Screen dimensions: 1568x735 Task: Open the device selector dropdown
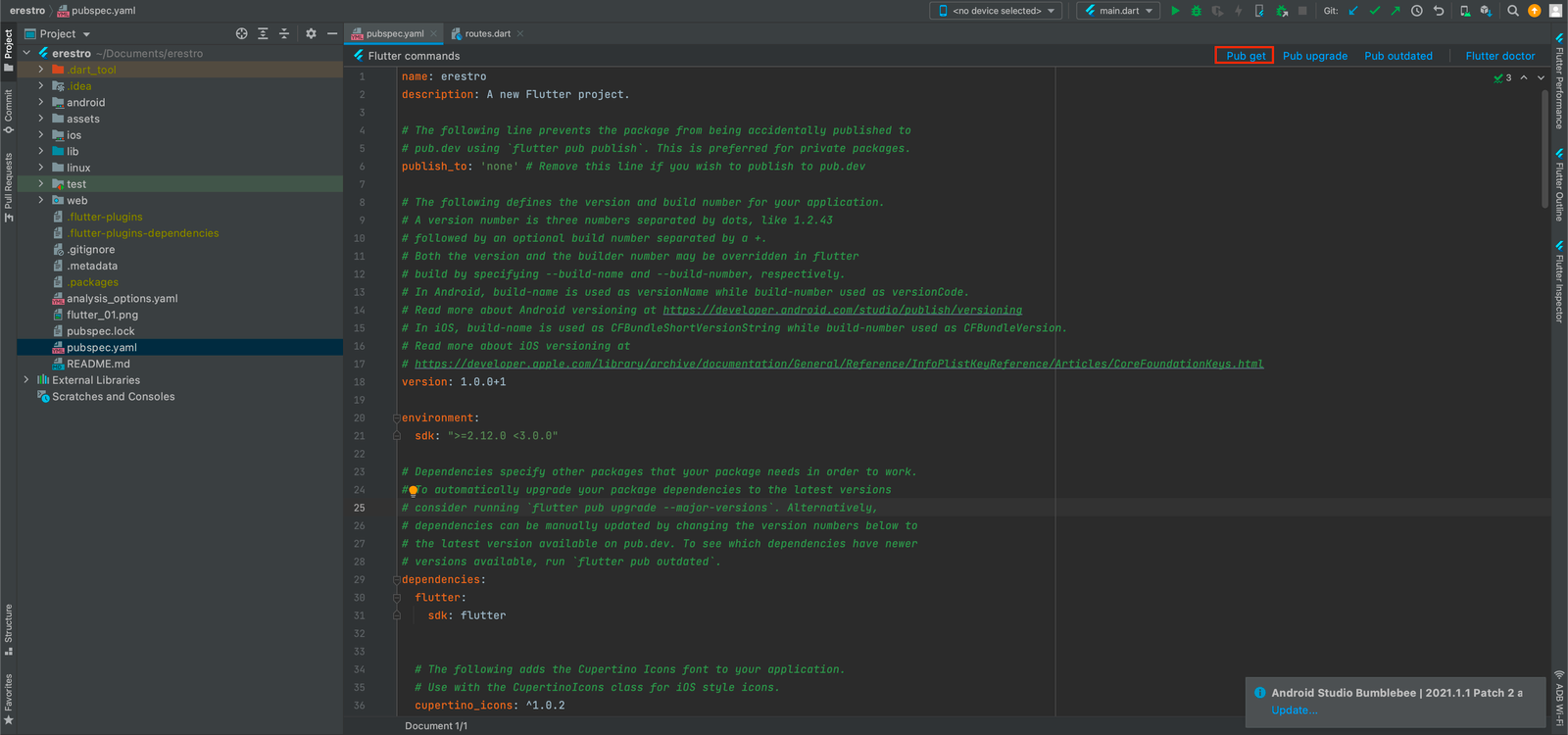(998, 11)
